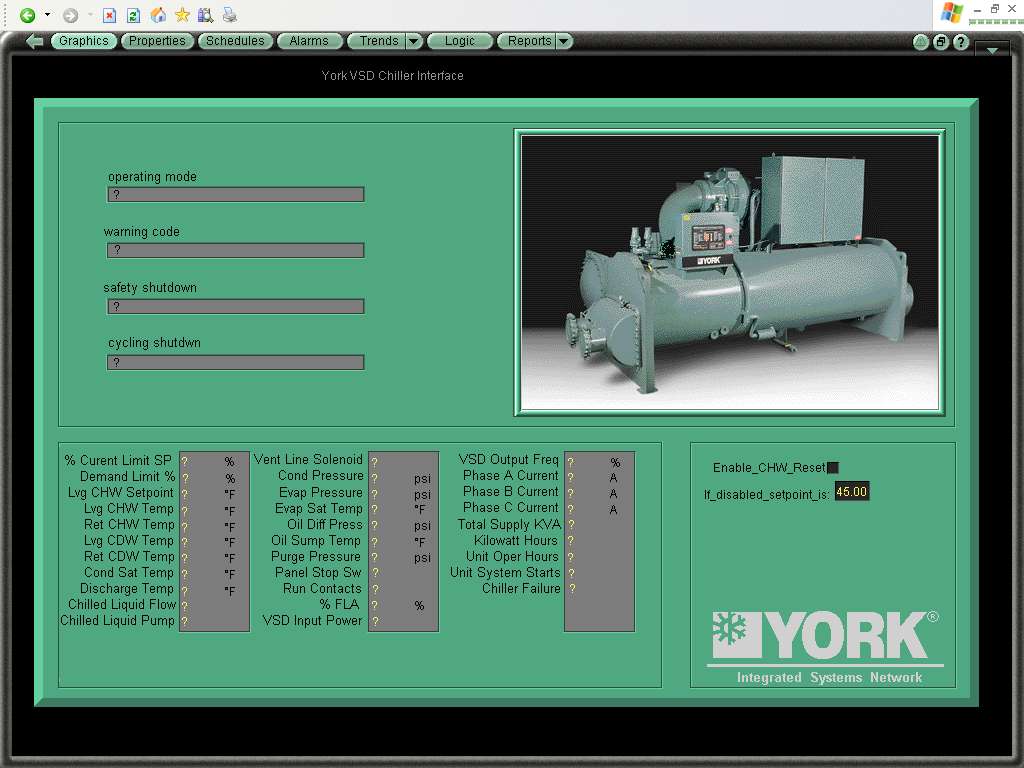Open the Alarms tab

pos(308,41)
